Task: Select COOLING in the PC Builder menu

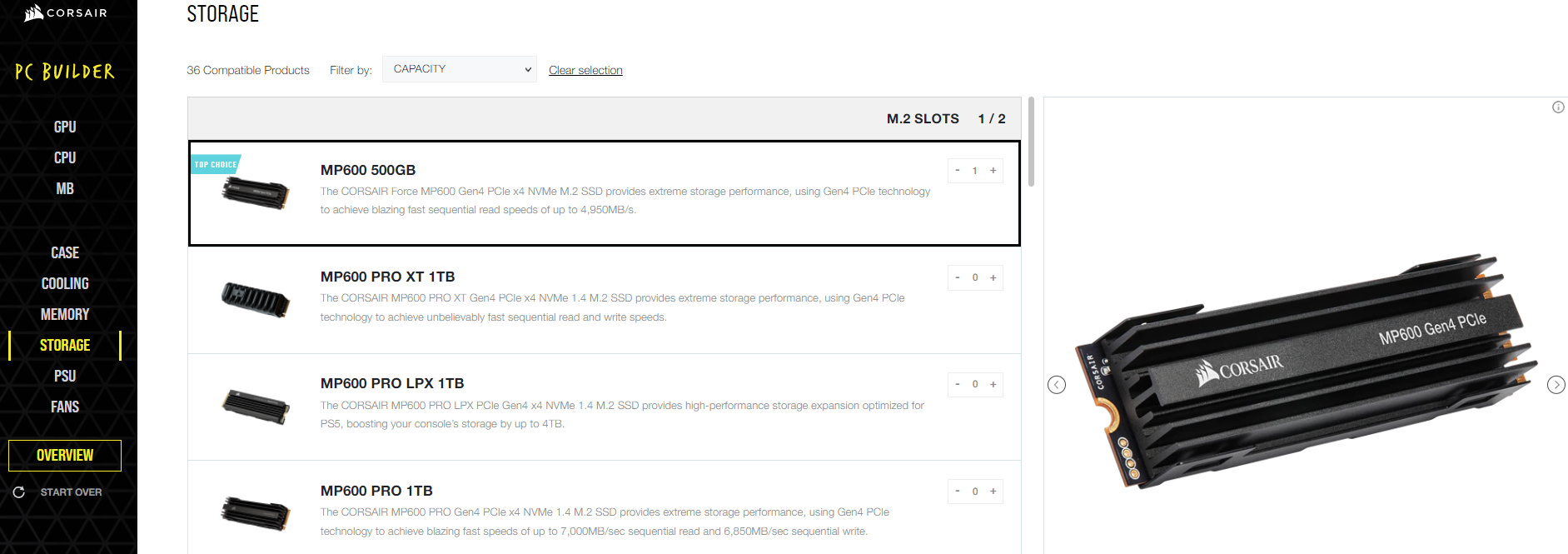Action: (65, 283)
